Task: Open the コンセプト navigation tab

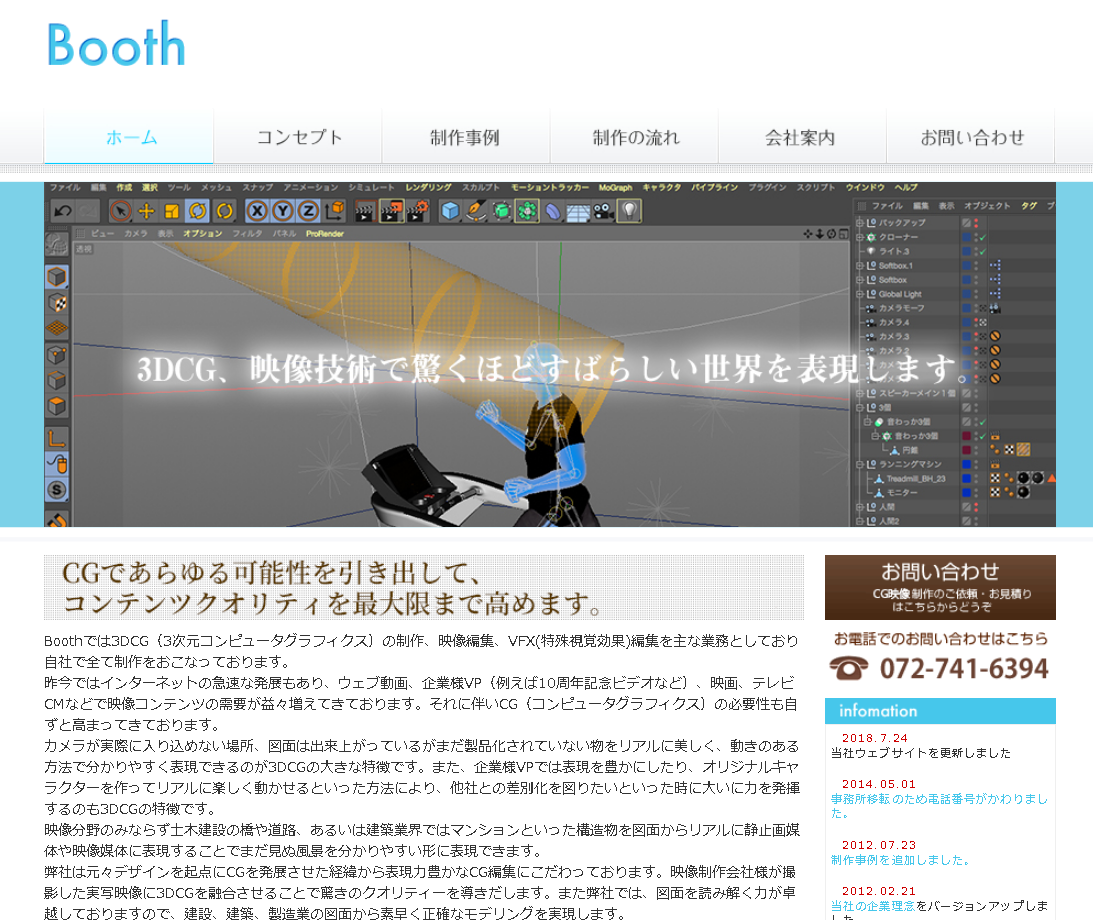Action: 298,137
